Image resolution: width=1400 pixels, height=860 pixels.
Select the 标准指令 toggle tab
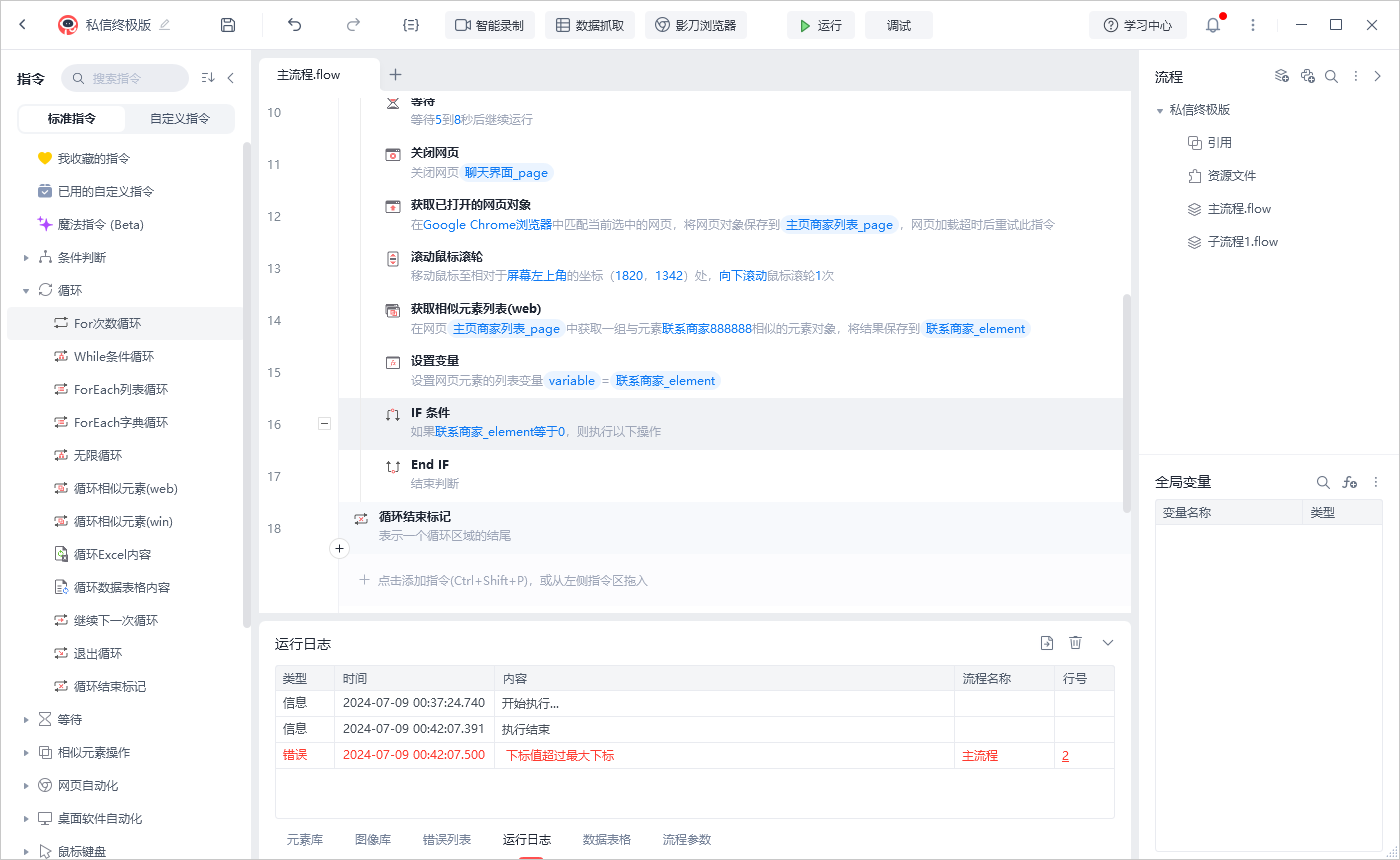click(72, 118)
